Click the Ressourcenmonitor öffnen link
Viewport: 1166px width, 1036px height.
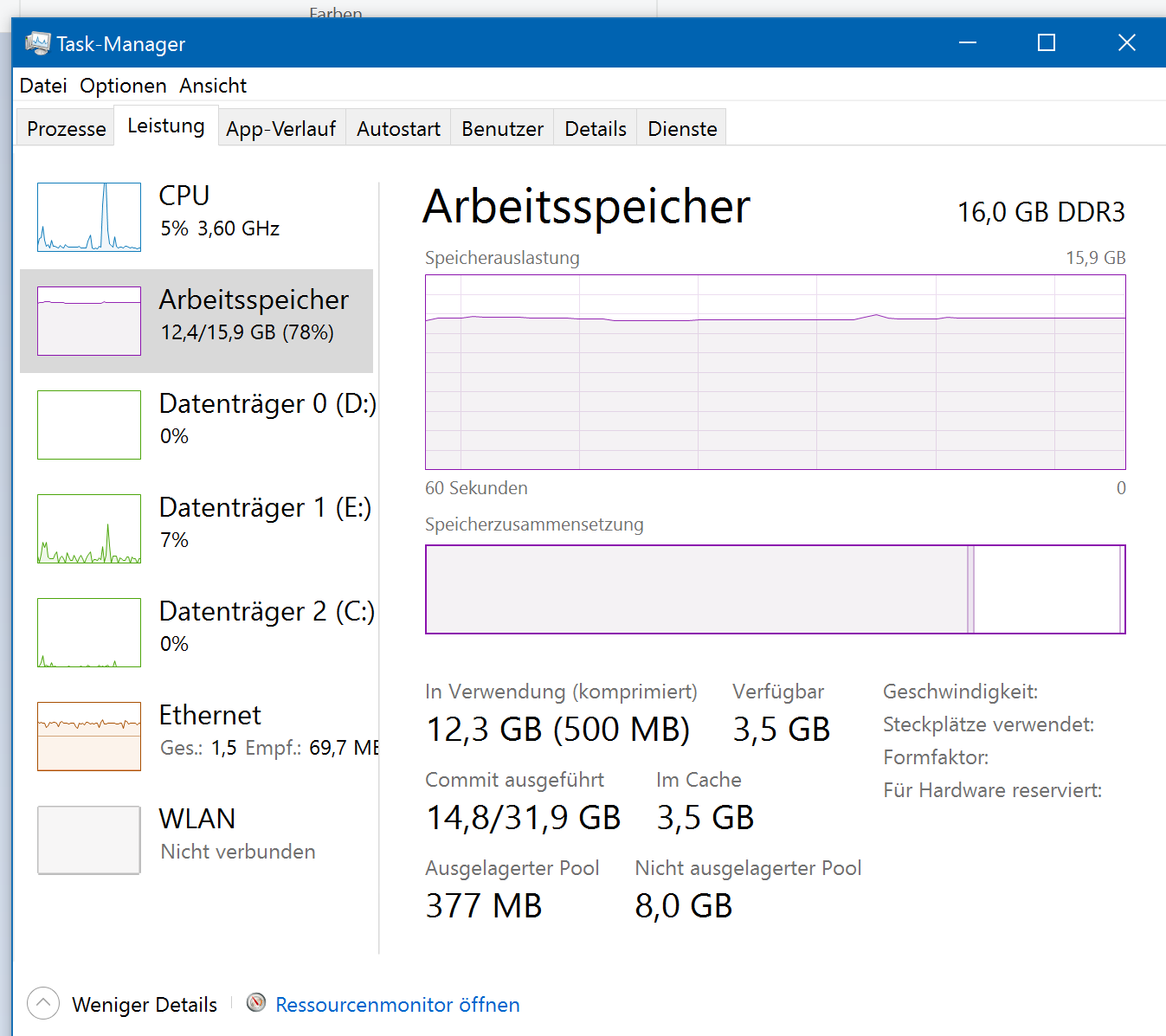point(397,1005)
